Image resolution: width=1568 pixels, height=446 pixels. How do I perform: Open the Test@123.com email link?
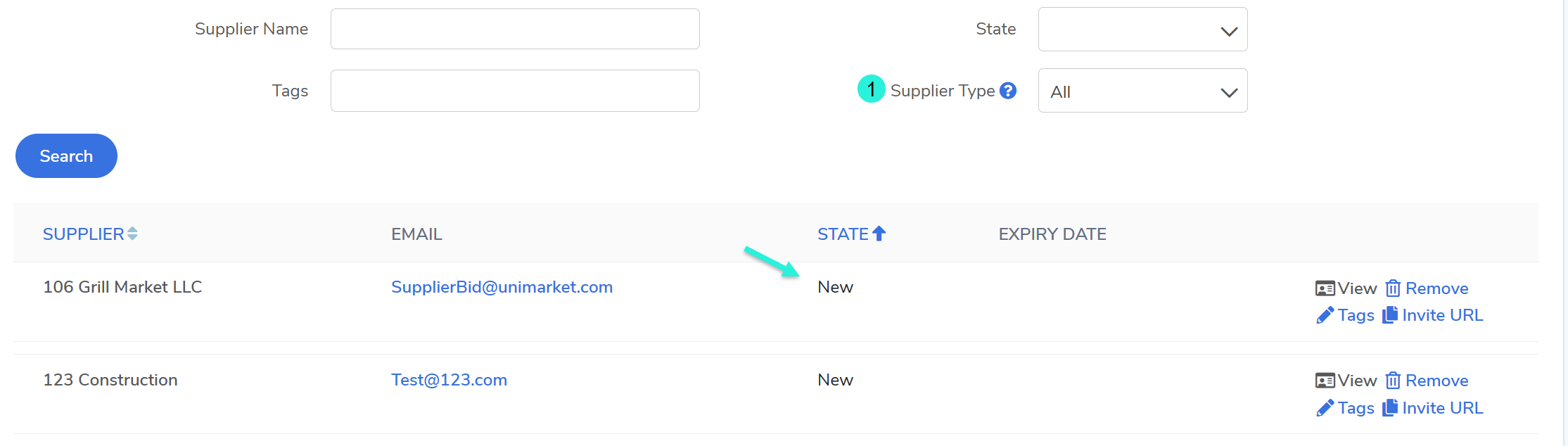pyautogui.click(x=449, y=380)
